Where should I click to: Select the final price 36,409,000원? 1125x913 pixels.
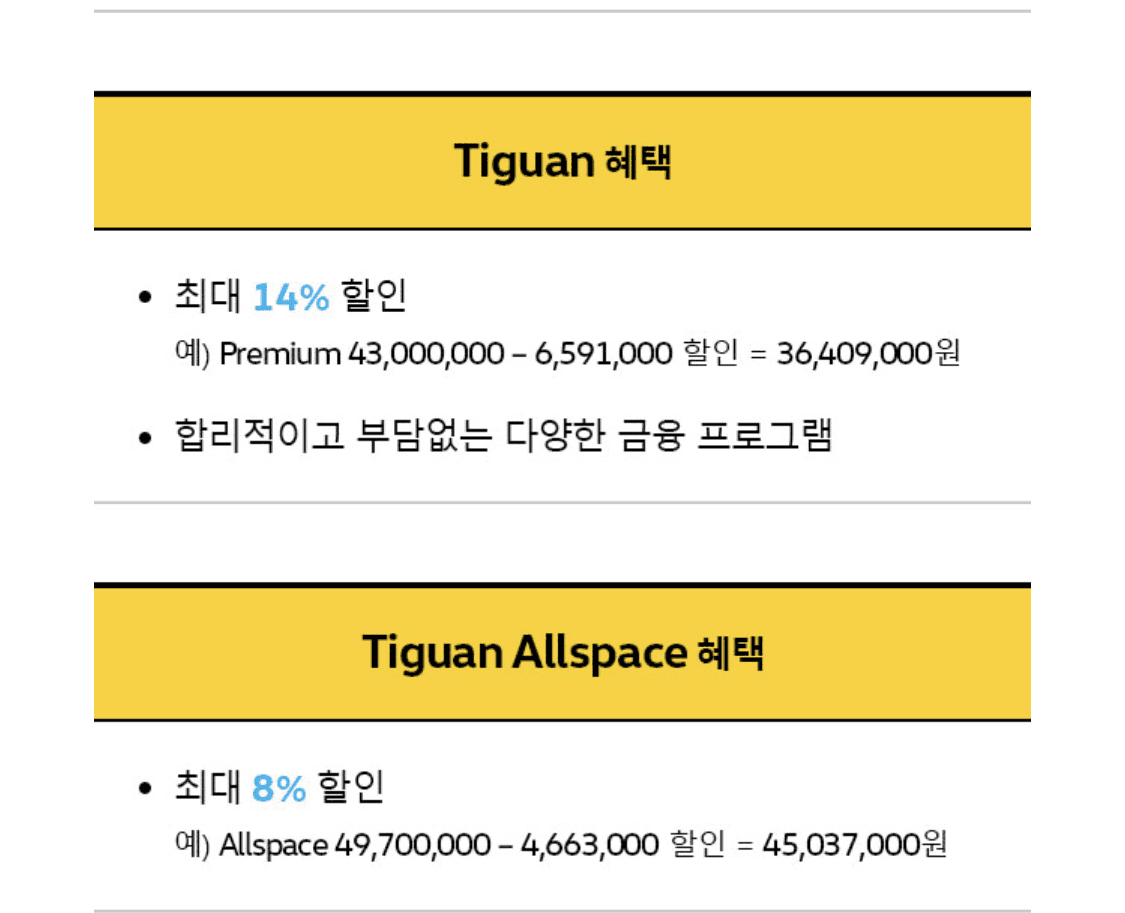tap(867, 354)
